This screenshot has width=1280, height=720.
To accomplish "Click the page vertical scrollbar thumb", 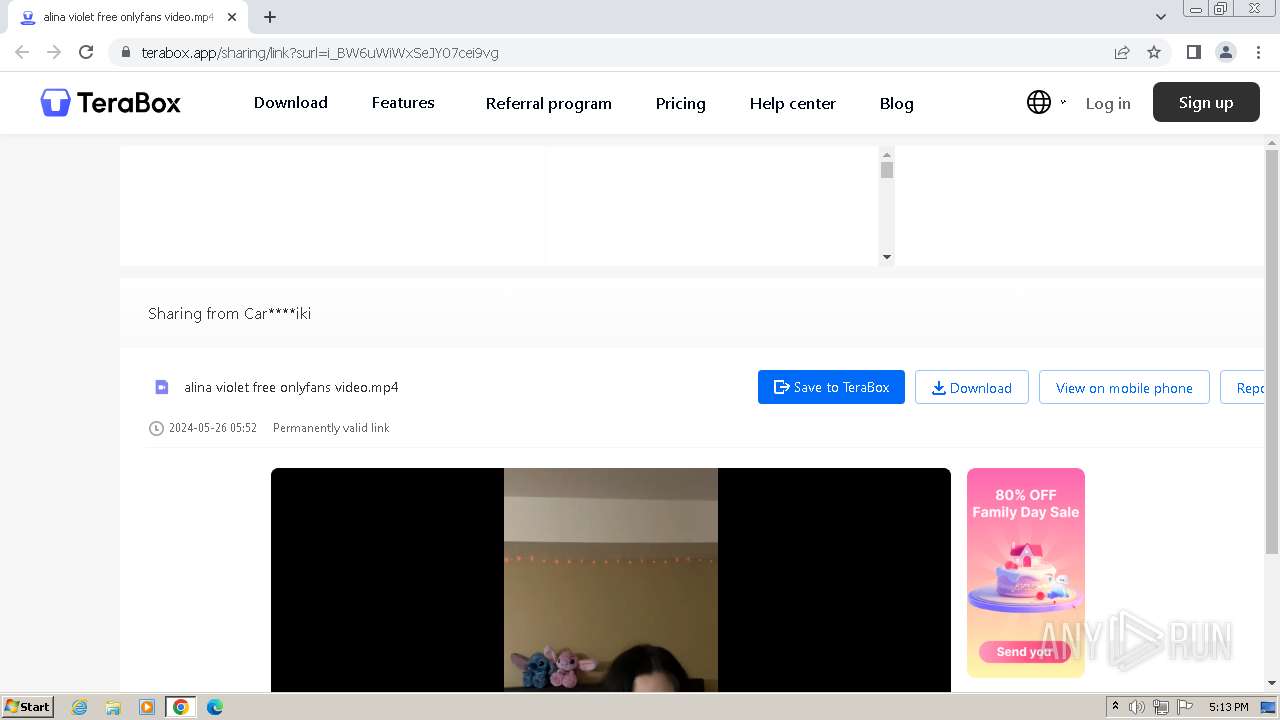I will tap(1272, 351).
